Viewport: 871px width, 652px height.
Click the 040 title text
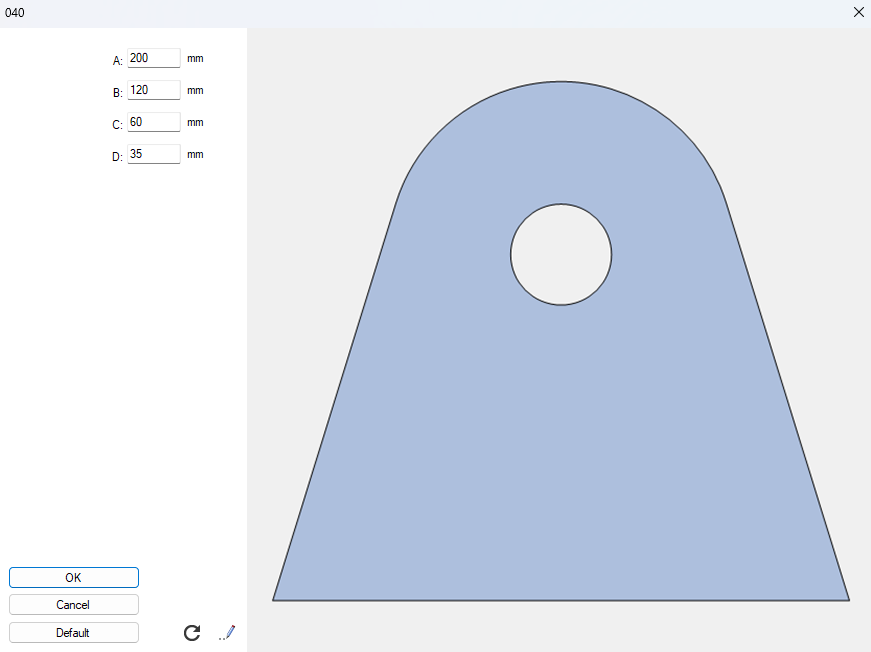(x=15, y=12)
